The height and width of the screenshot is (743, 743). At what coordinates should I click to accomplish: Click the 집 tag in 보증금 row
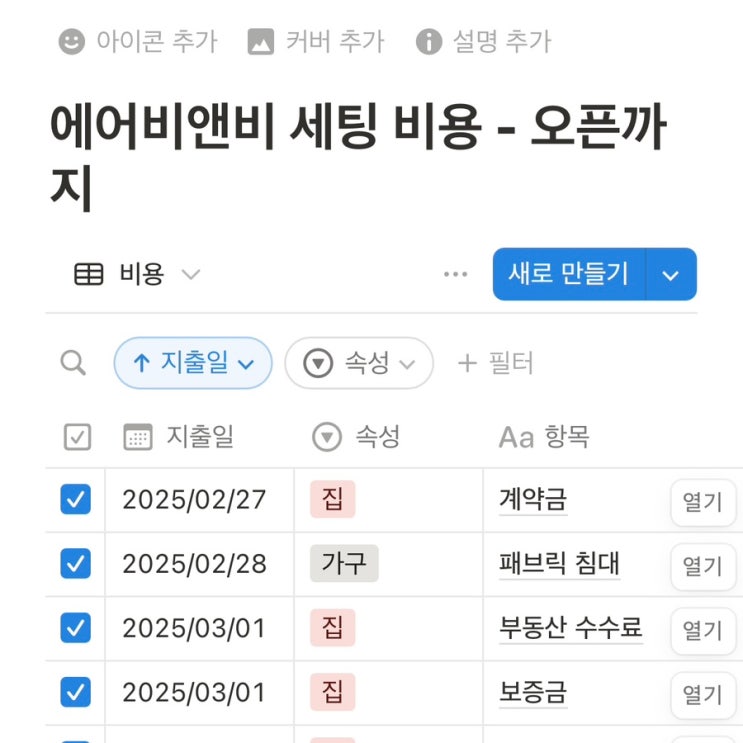pos(333,692)
